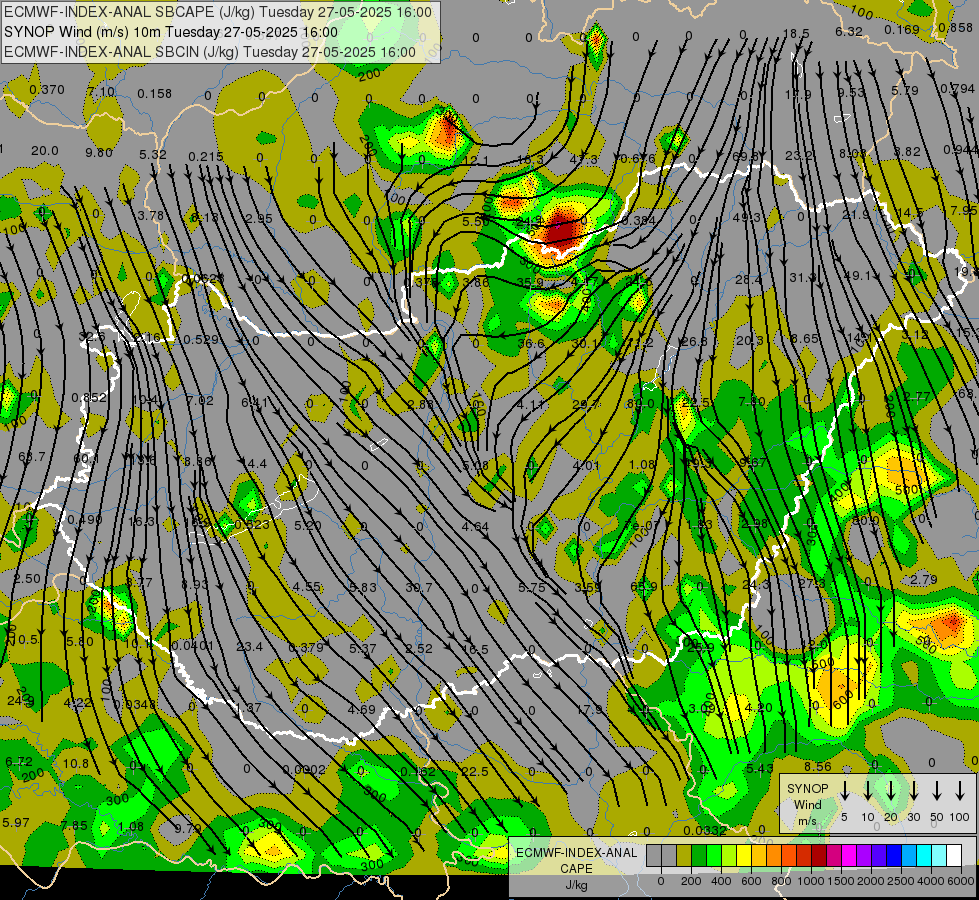Image resolution: width=979 pixels, height=900 pixels.
Task: Click 'ECMWF-INDEX-ANAL' label in CAPE legend
Action: coord(576,853)
